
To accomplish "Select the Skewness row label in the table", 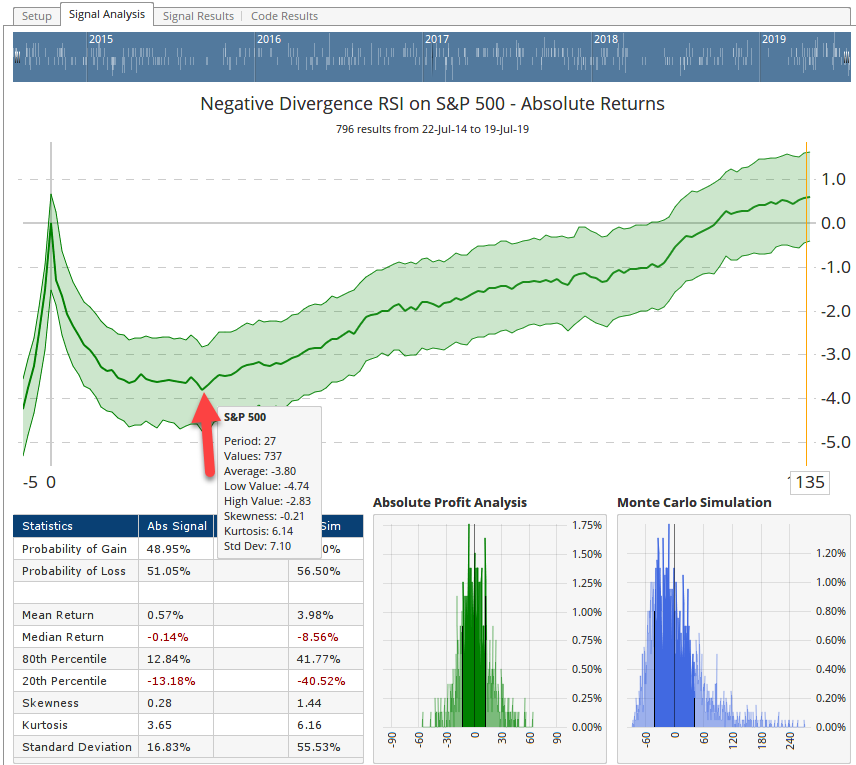I will click(50, 703).
